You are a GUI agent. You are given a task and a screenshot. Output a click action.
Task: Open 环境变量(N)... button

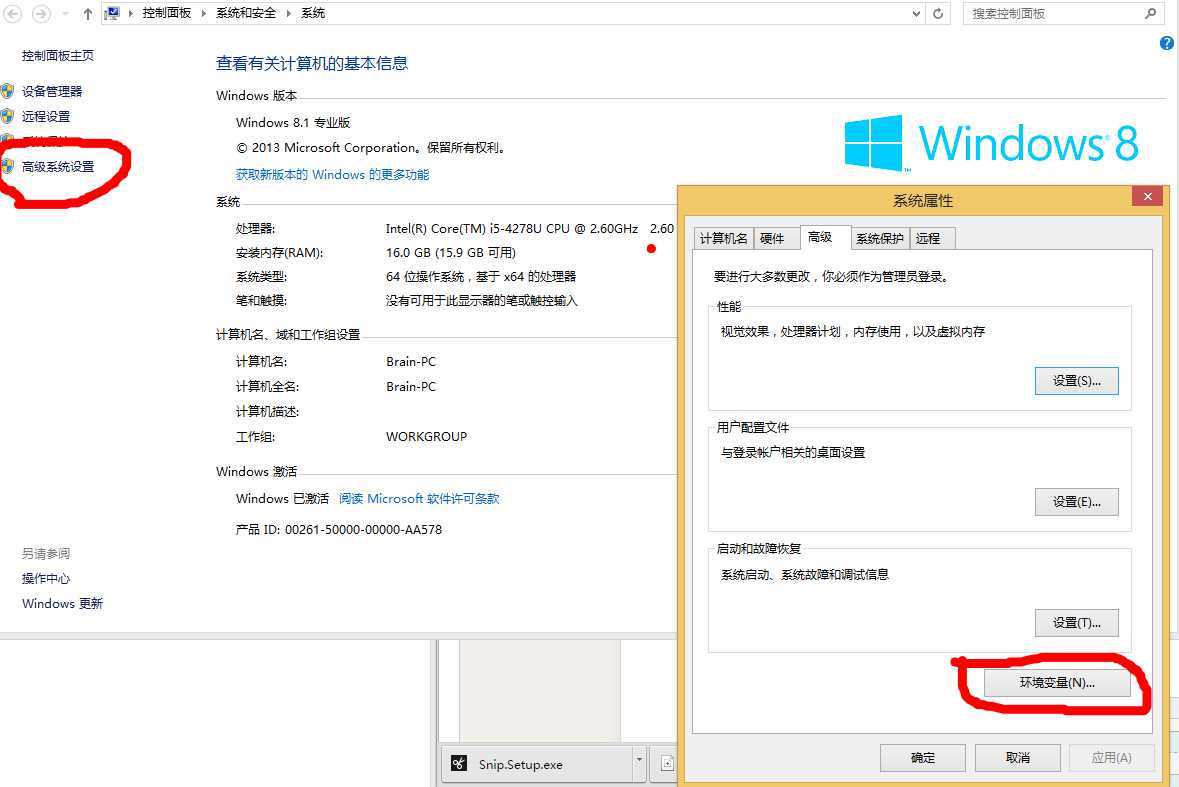[1057, 683]
